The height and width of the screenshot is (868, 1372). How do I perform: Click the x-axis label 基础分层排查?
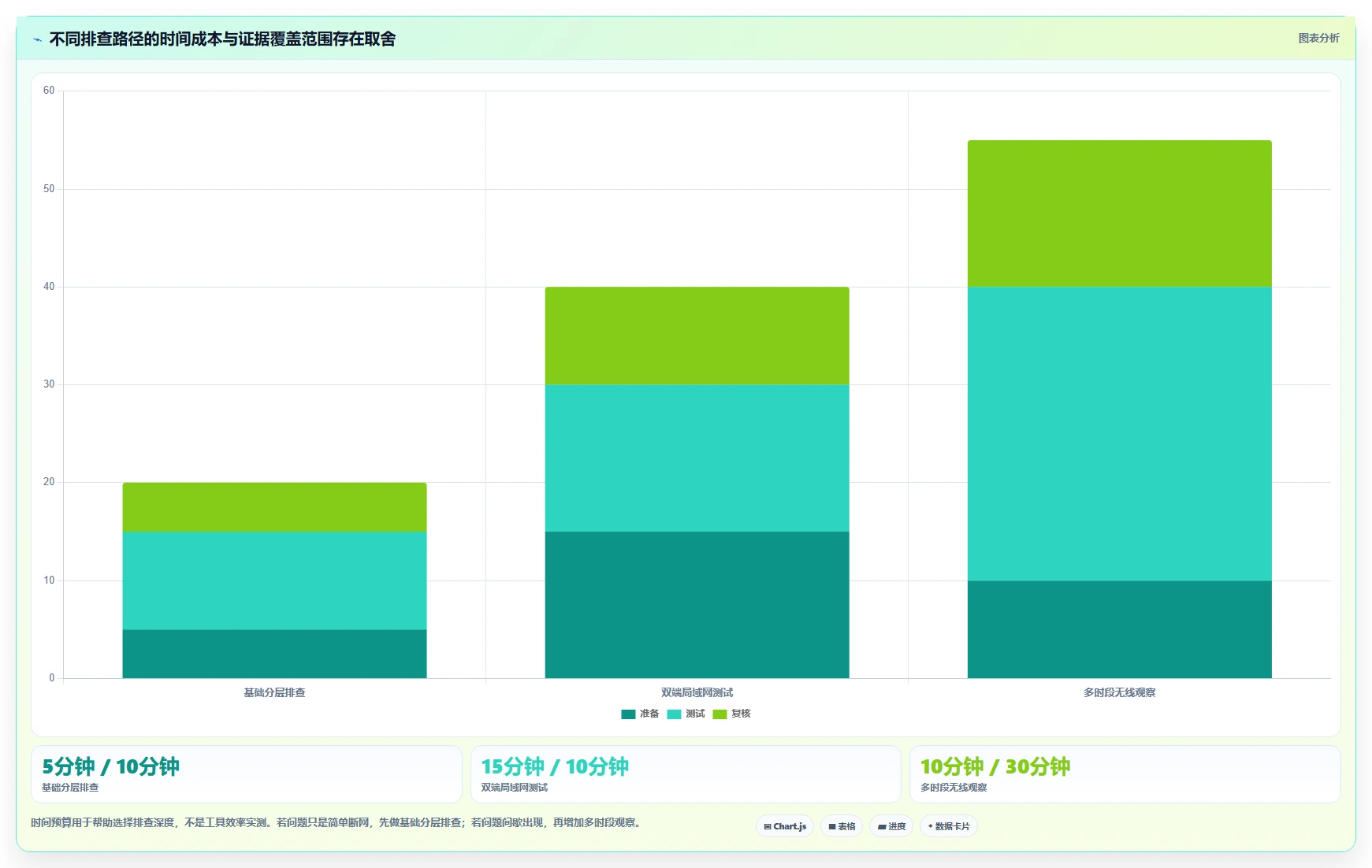(x=274, y=692)
